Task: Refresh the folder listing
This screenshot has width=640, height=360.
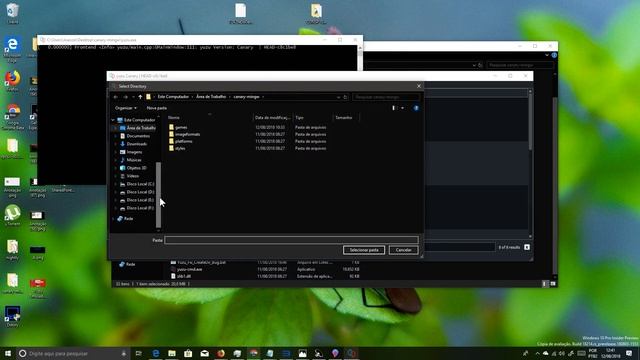Action: pos(345,97)
